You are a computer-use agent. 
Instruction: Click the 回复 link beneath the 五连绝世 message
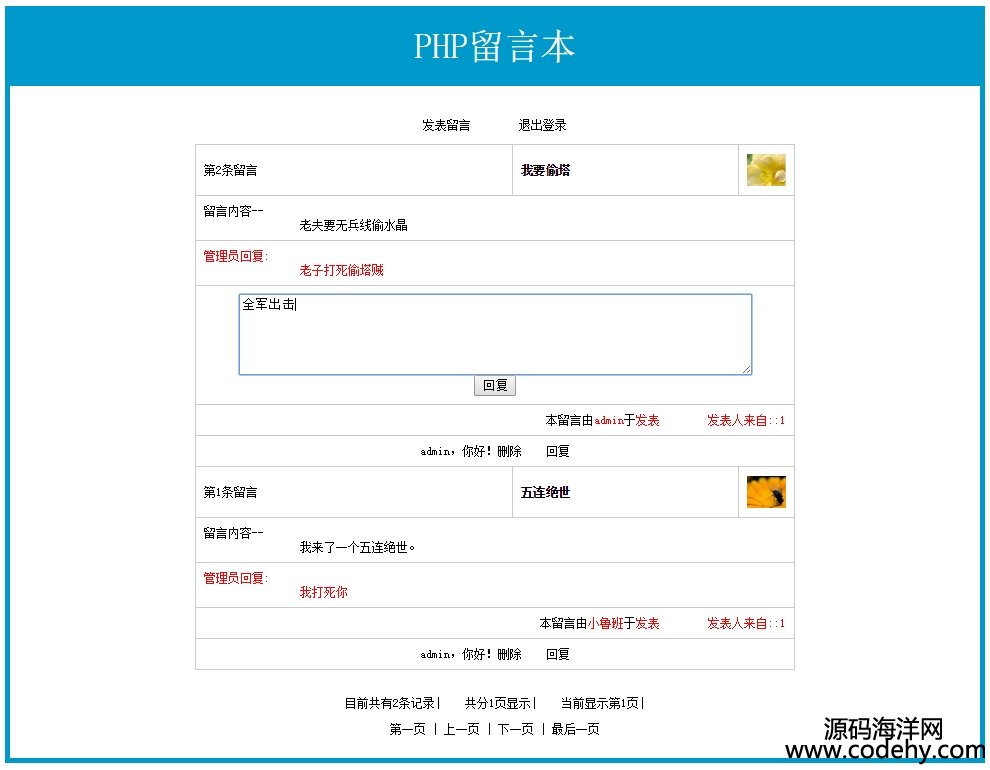point(557,655)
